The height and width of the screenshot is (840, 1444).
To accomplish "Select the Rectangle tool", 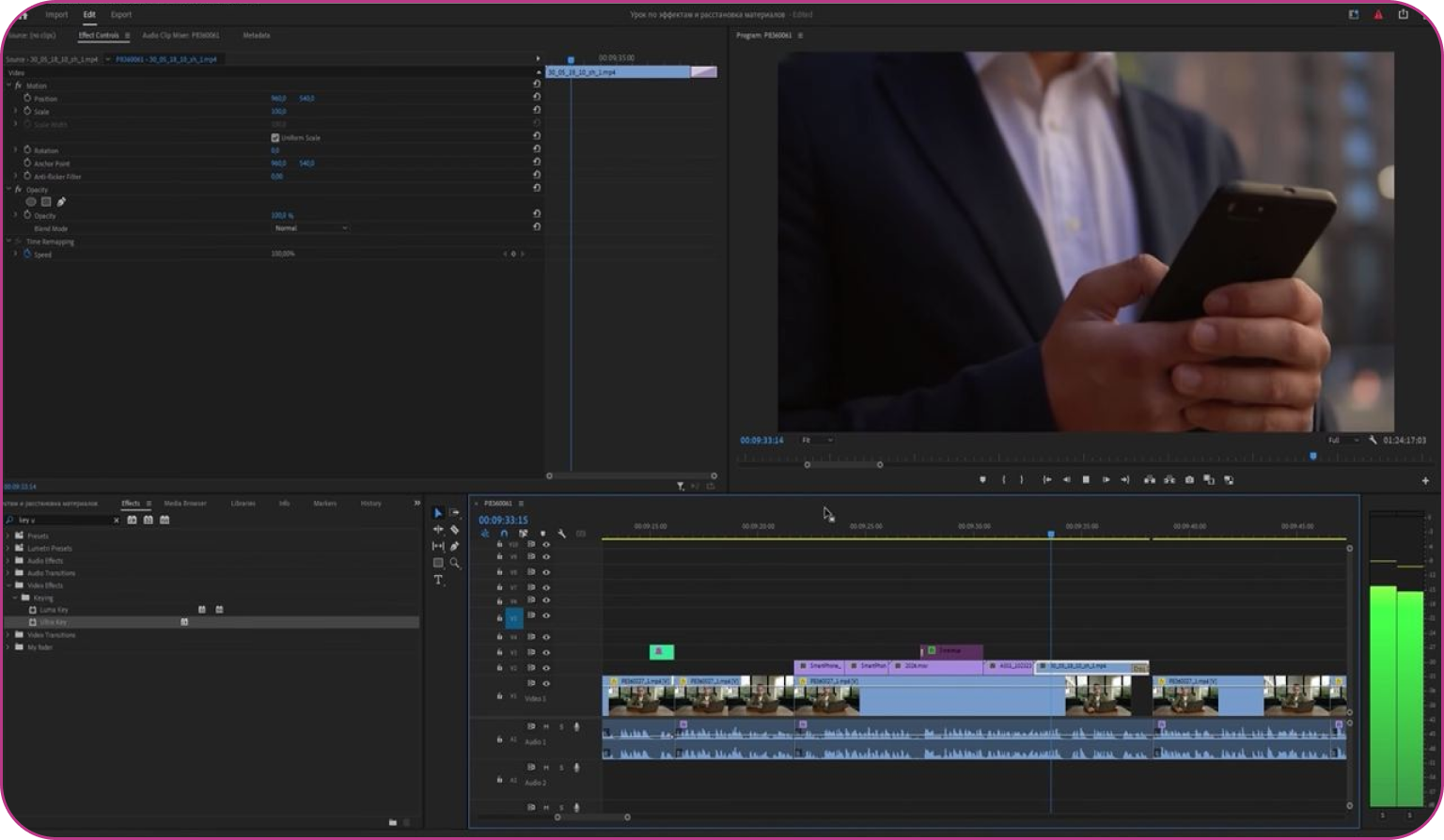I will (438, 563).
